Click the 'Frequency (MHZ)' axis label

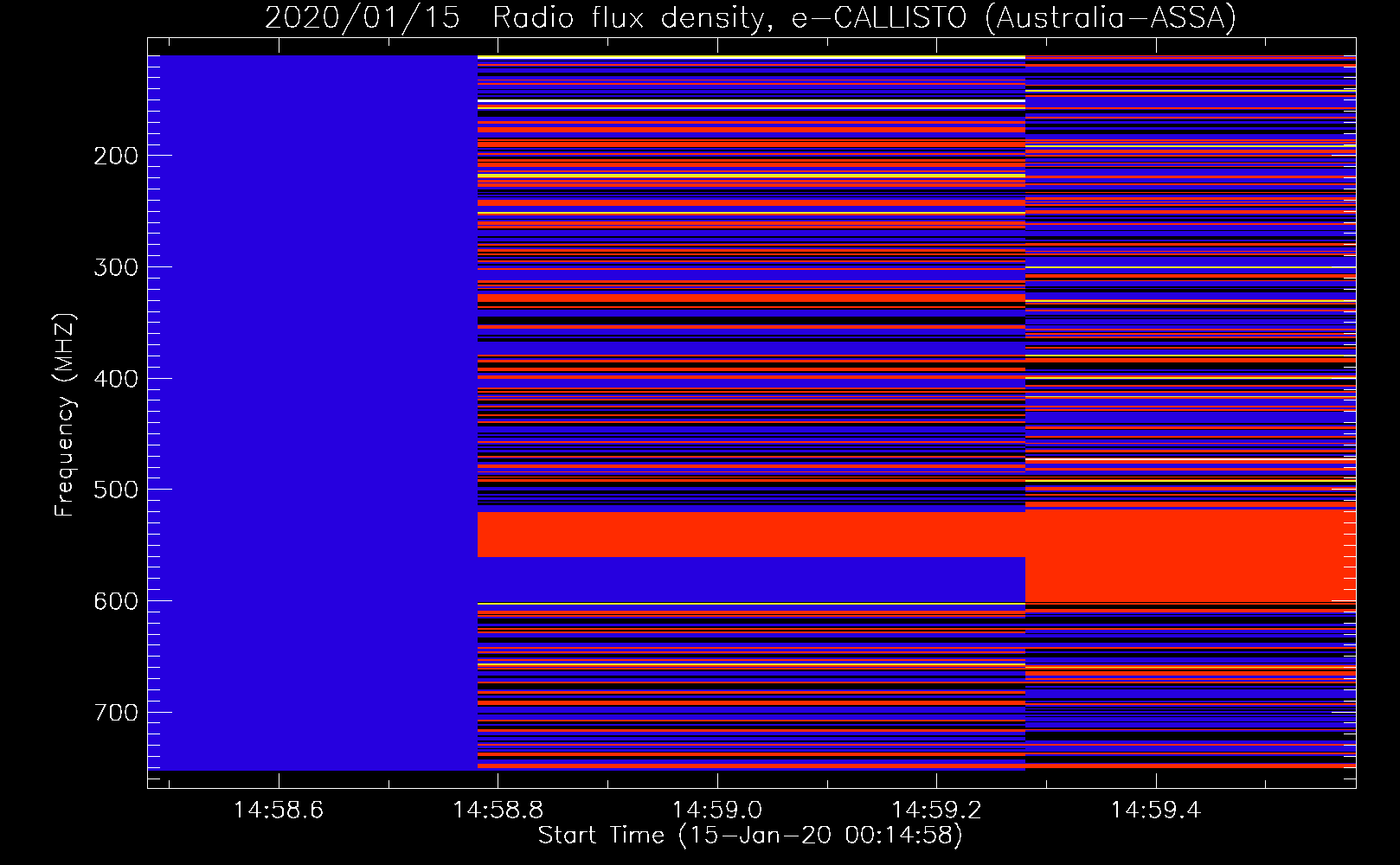pyautogui.click(x=65, y=415)
